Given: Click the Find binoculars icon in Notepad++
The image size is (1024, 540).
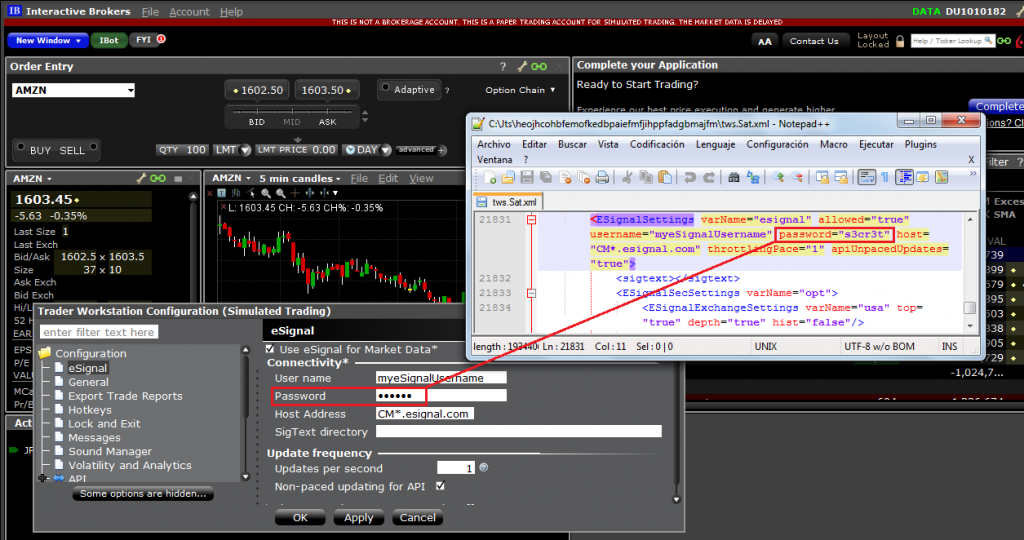Looking at the screenshot, I should point(733,177).
